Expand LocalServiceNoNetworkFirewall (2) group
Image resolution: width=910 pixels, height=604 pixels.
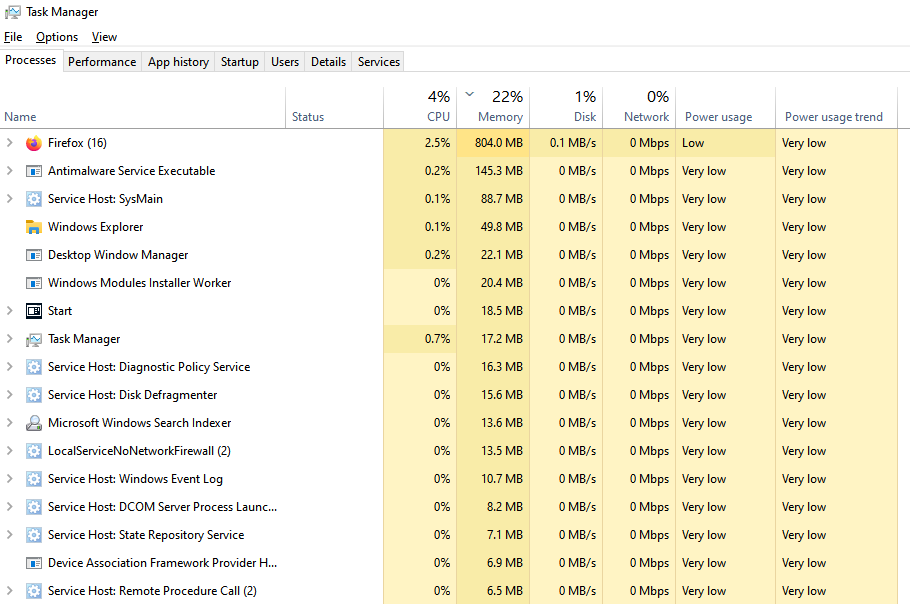[9, 451]
